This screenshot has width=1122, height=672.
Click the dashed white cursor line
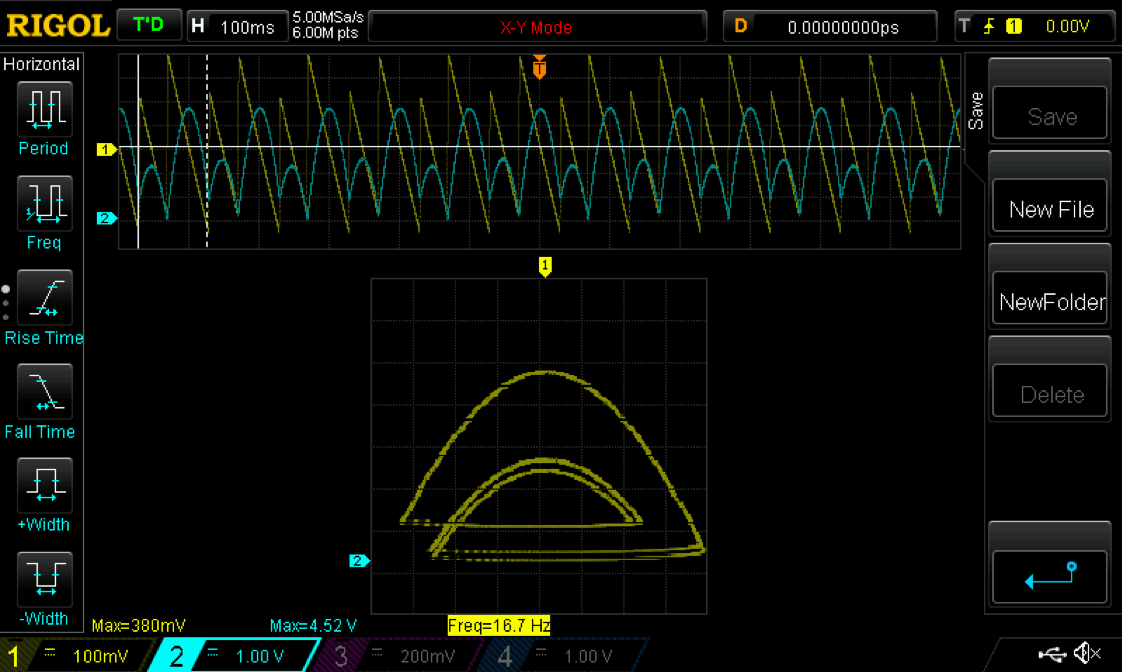pos(207,152)
